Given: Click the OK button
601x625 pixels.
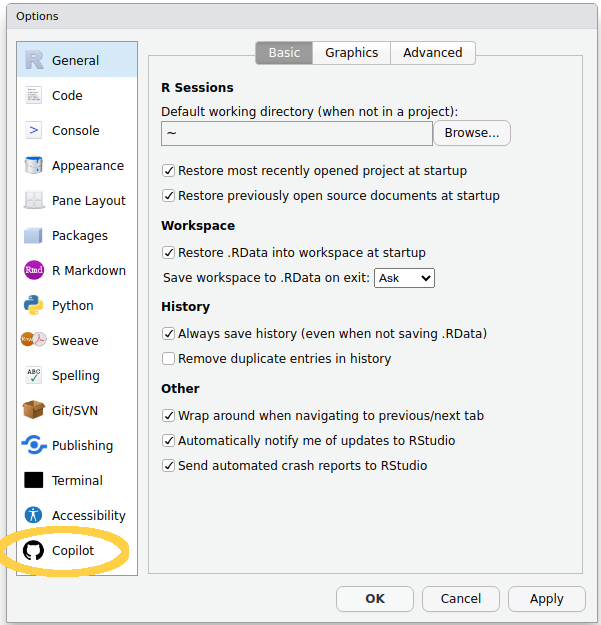Looking at the screenshot, I should [x=375, y=599].
